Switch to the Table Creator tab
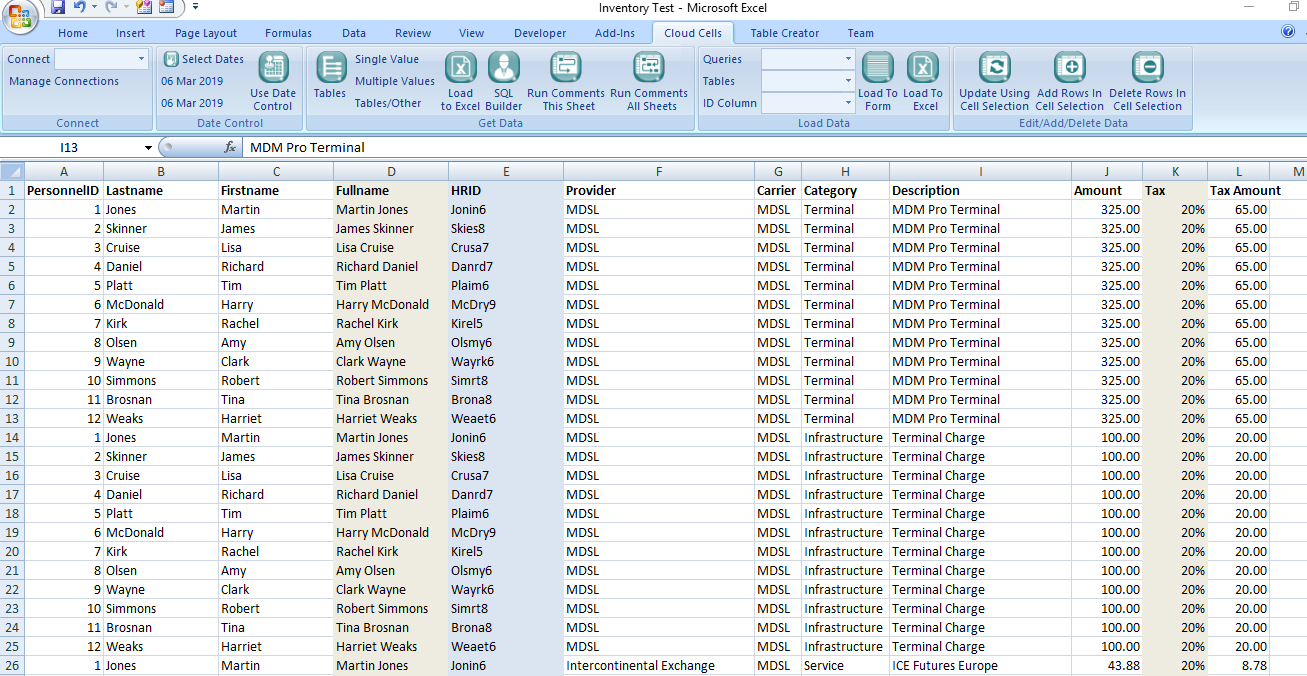The image size is (1307, 676). [784, 33]
